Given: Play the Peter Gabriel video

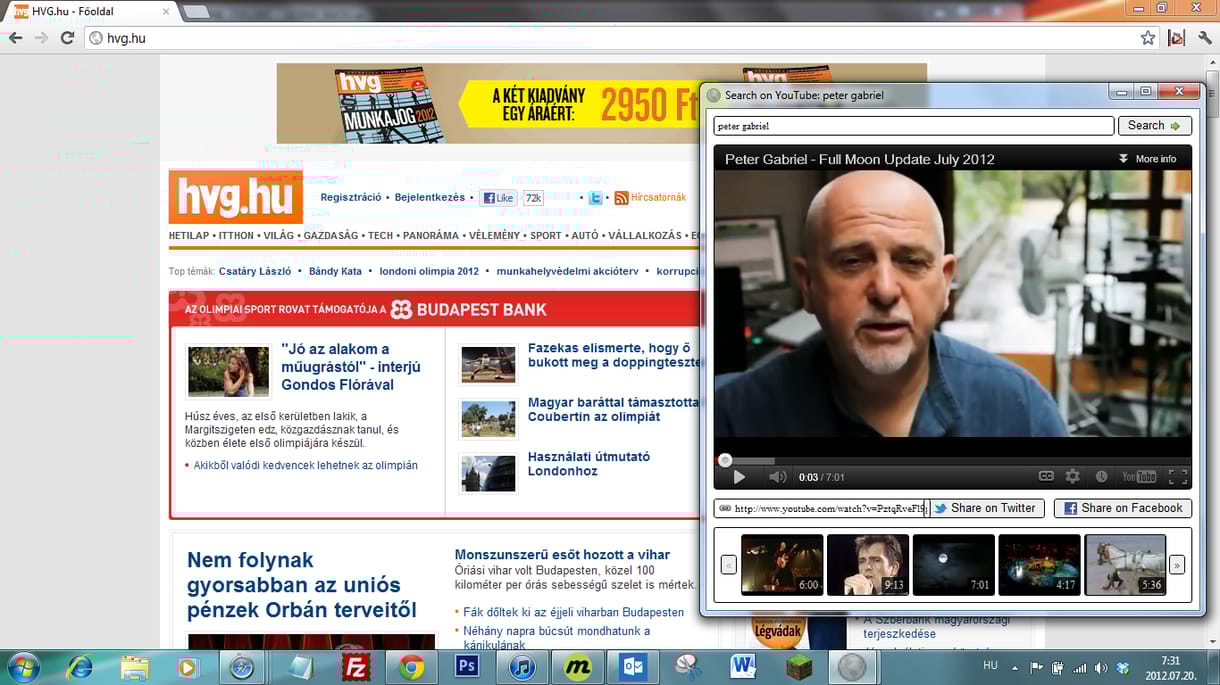Looking at the screenshot, I should (x=739, y=477).
